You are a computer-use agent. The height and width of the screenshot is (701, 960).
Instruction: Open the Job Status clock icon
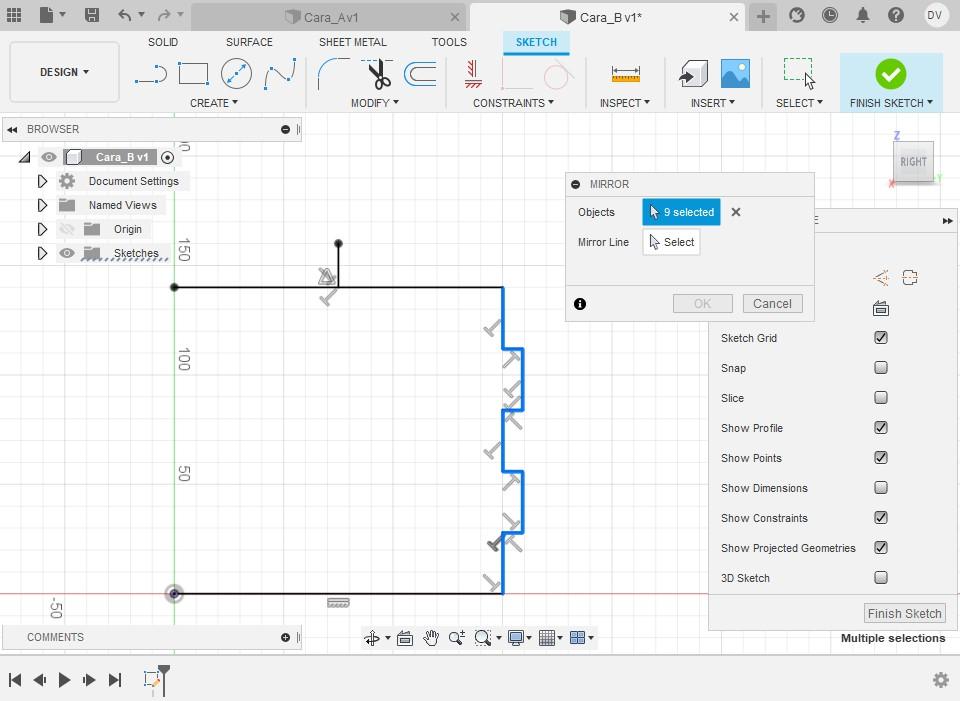(830, 15)
